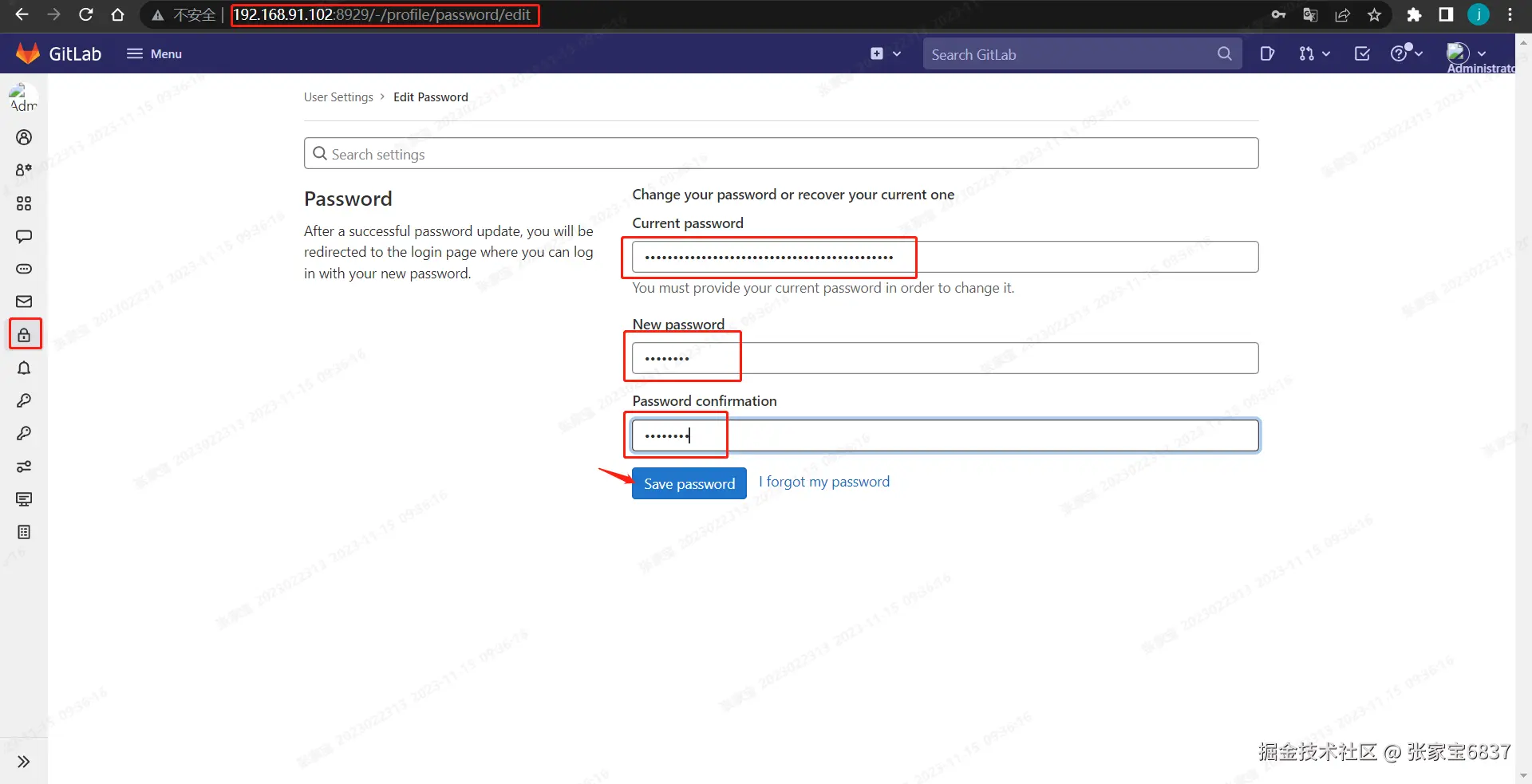Screen dimensions: 1532x784
Task: Open the saved passwords key icon
Action: tap(1278, 14)
